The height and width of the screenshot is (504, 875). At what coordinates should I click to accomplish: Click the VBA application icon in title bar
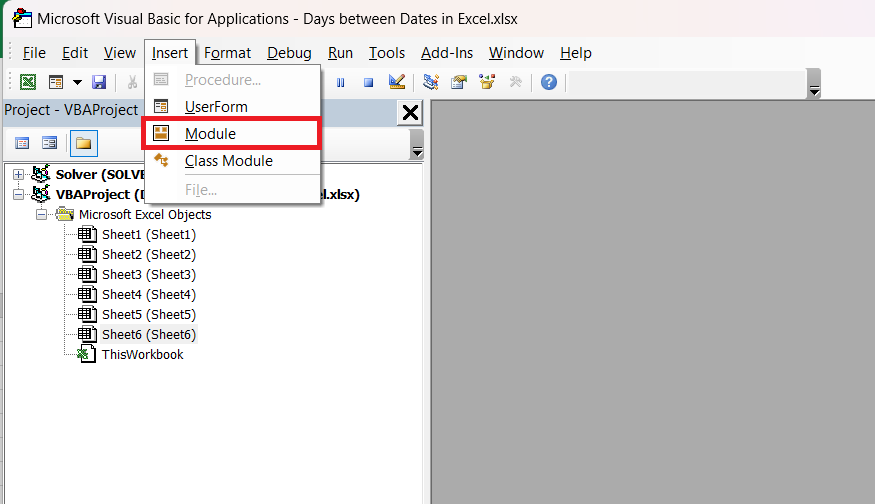[x=22, y=18]
